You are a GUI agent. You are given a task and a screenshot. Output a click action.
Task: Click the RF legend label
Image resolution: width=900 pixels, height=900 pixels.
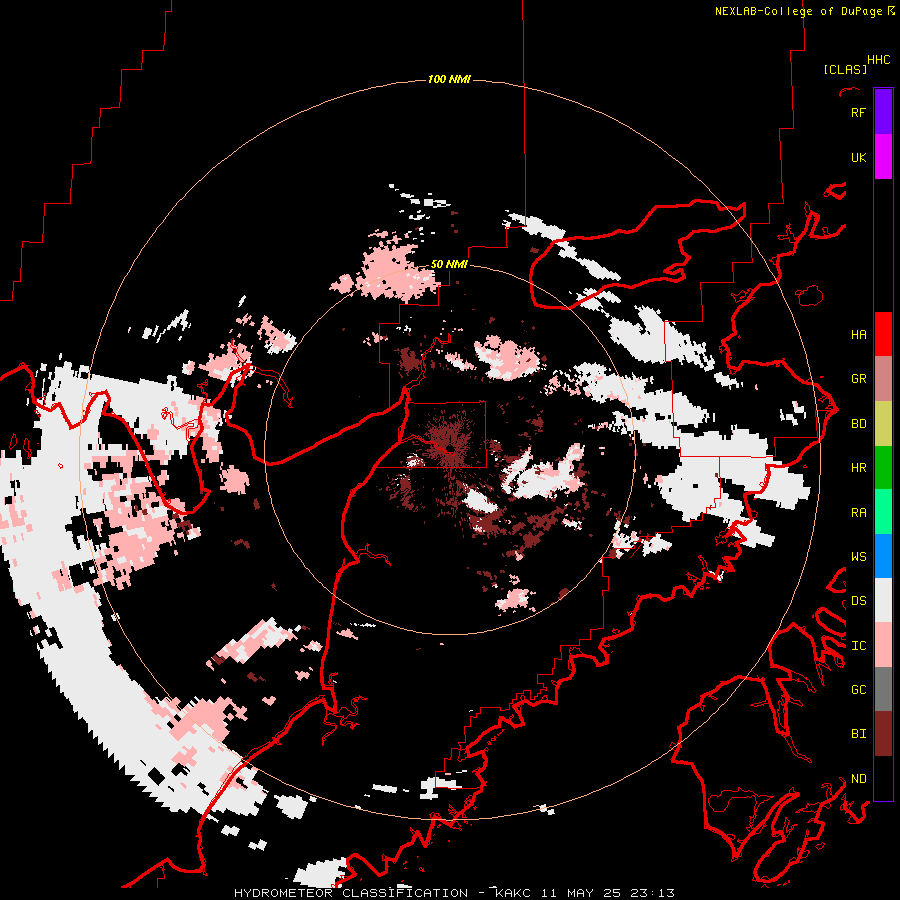pos(858,112)
